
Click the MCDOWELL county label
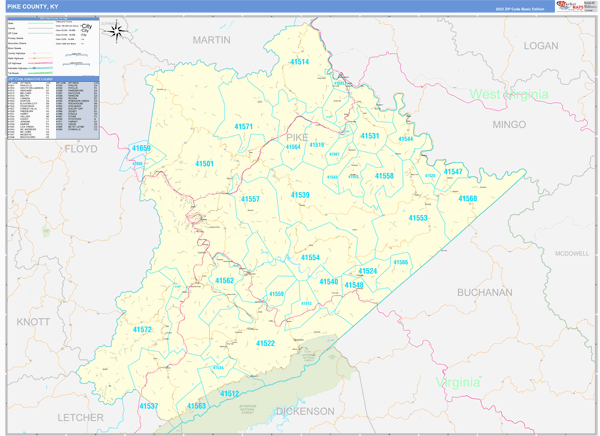pyautogui.click(x=572, y=253)
